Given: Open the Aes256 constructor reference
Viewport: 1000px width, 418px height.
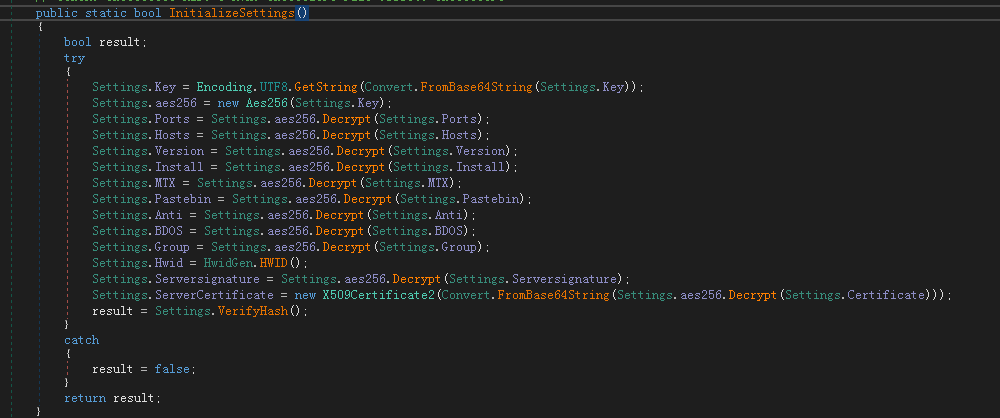Looking at the screenshot, I should coord(267,103).
